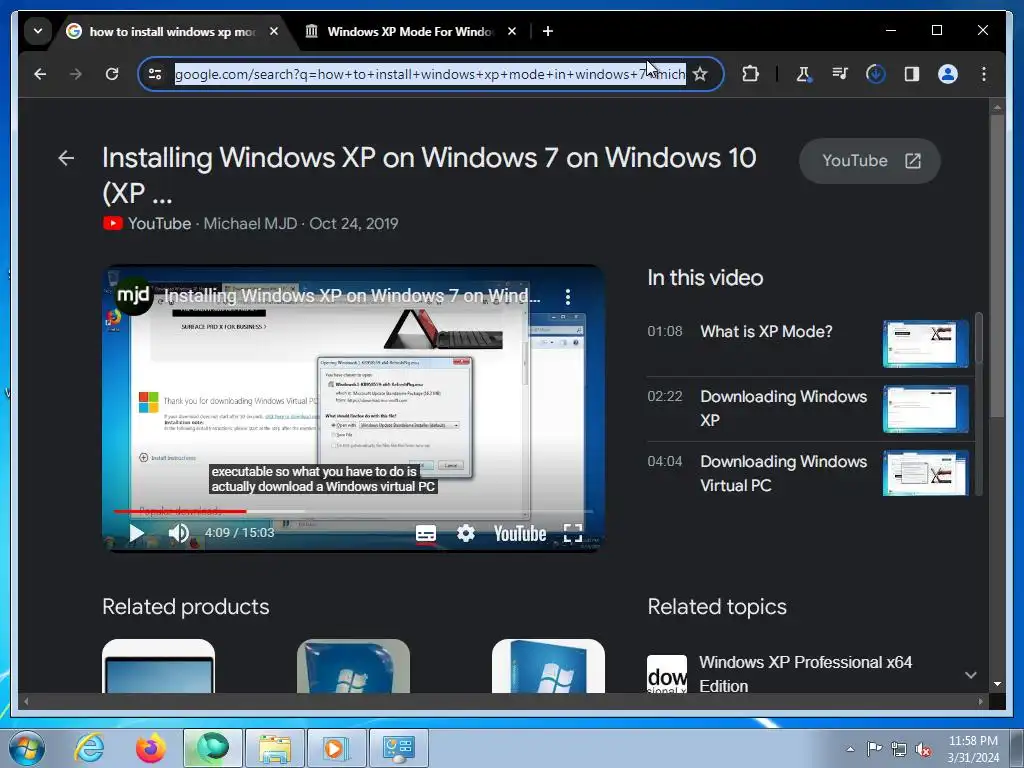Open the green browser taskbar button
The width and height of the screenshot is (1024, 768).
tap(213, 748)
